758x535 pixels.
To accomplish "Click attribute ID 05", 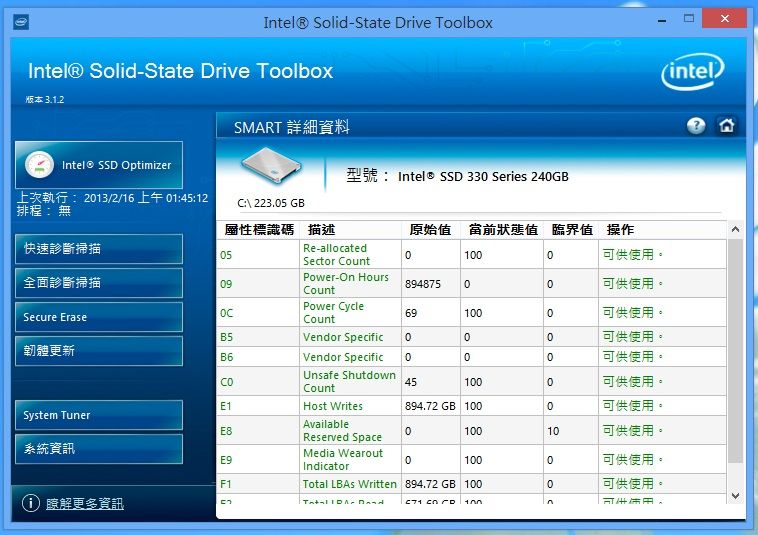I will pyautogui.click(x=226, y=255).
